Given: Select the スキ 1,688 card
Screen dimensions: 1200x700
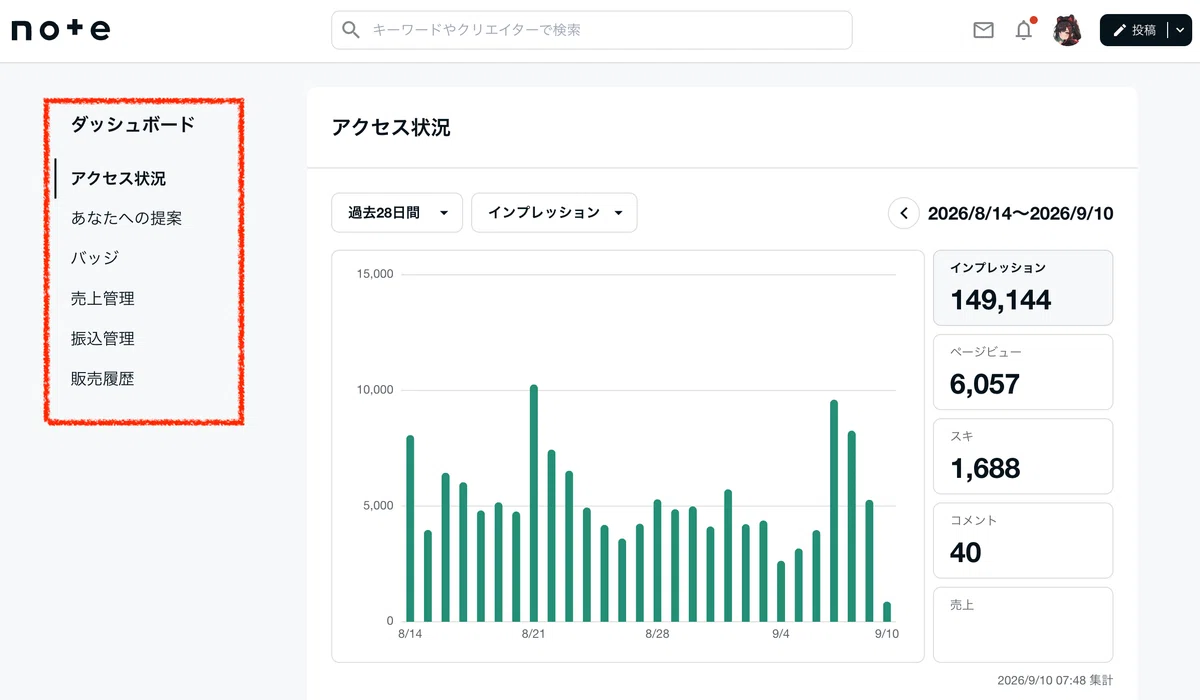Looking at the screenshot, I should (x=1023, y=456).
